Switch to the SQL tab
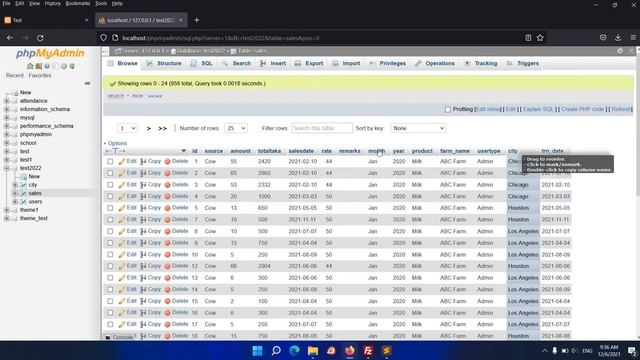The width and height of the screenshot is (640, 360). point(202,64)
